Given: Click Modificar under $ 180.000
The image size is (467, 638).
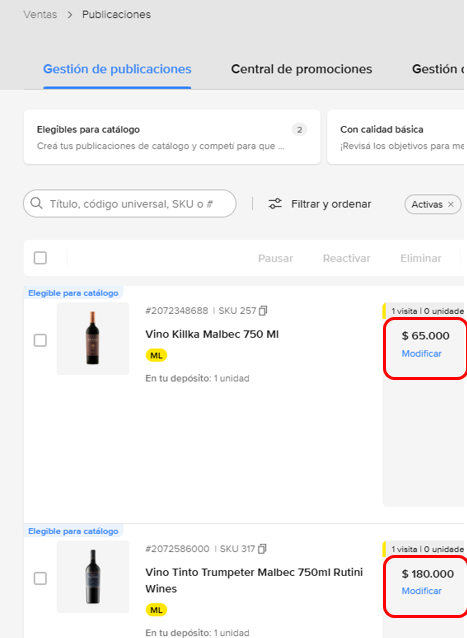Looking at the screenshot, I should pos(421,591).
